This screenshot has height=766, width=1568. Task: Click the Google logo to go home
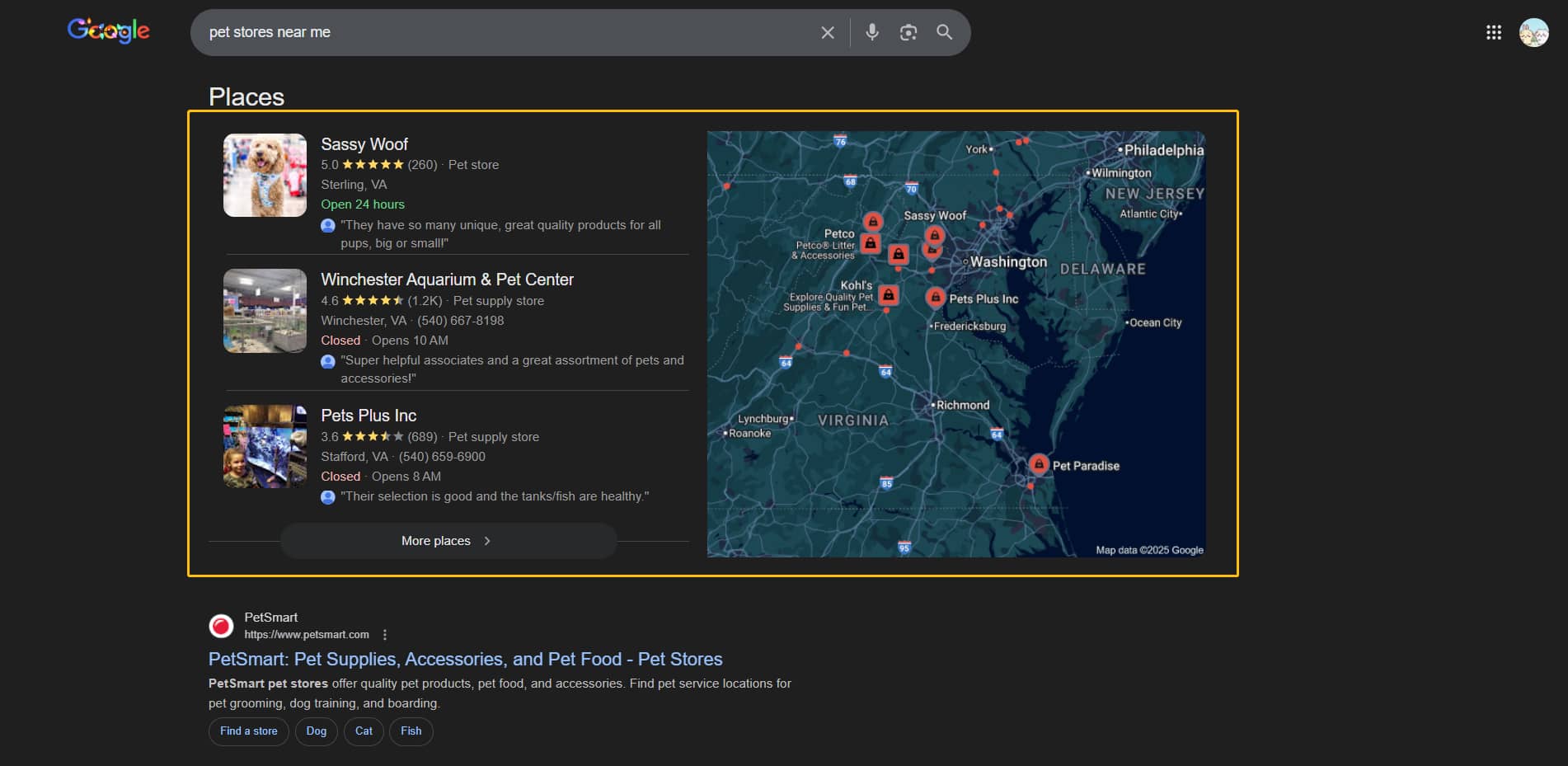tap(108, 31)
